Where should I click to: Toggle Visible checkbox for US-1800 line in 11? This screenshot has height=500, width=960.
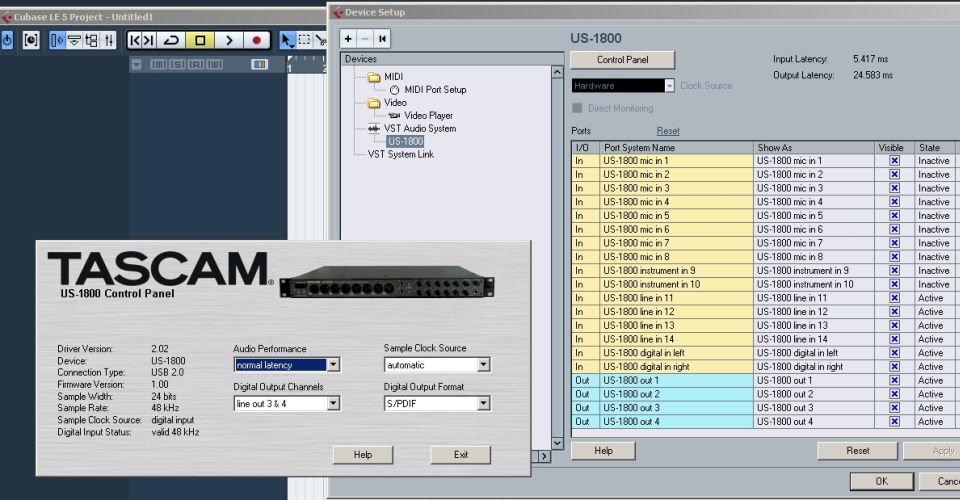click(894, 298)
